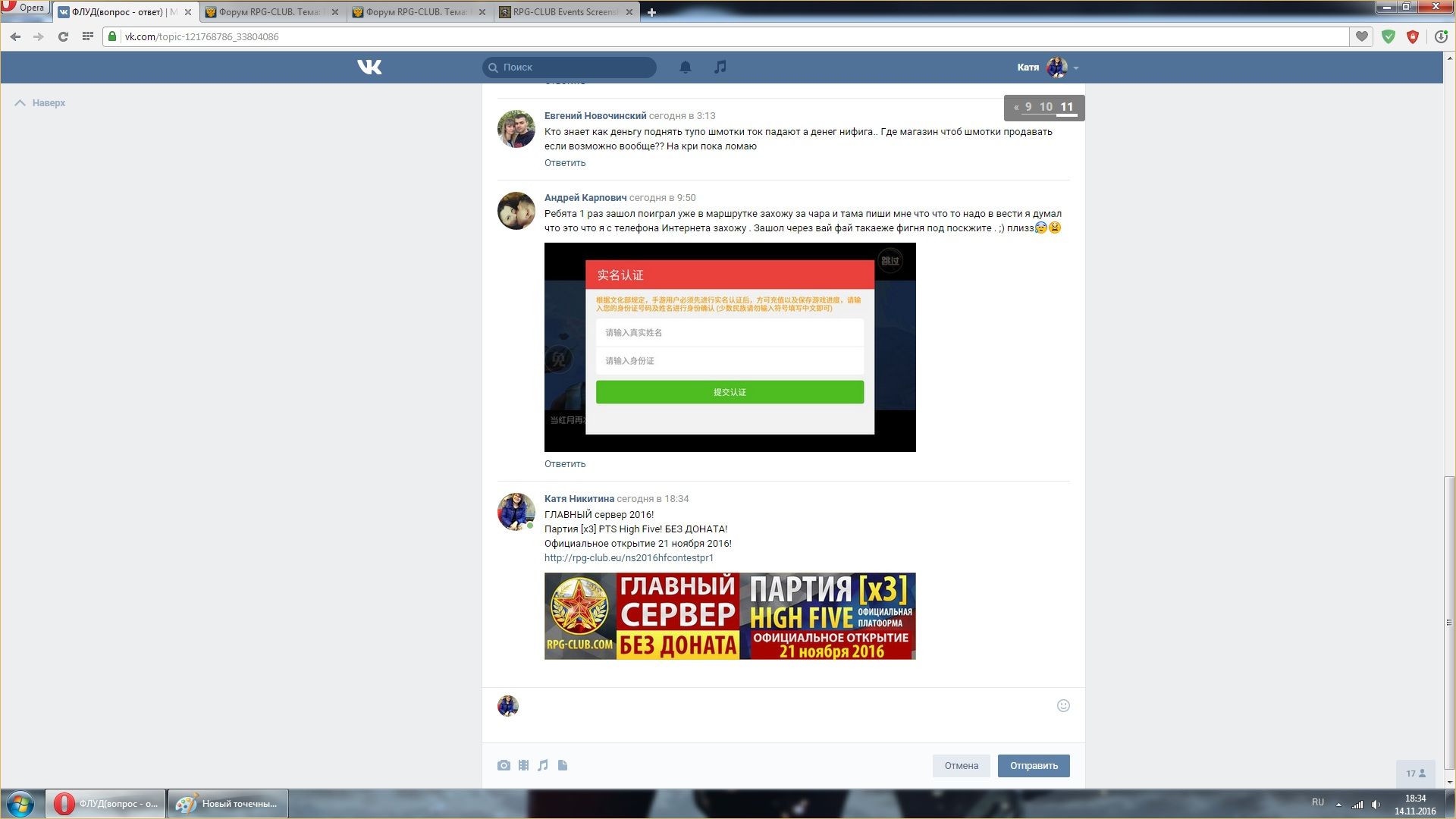Open Евгений Новочинский profile name
Viewport: 1456px width, 819px height.
pyautogui.click(x=595, y=116)
